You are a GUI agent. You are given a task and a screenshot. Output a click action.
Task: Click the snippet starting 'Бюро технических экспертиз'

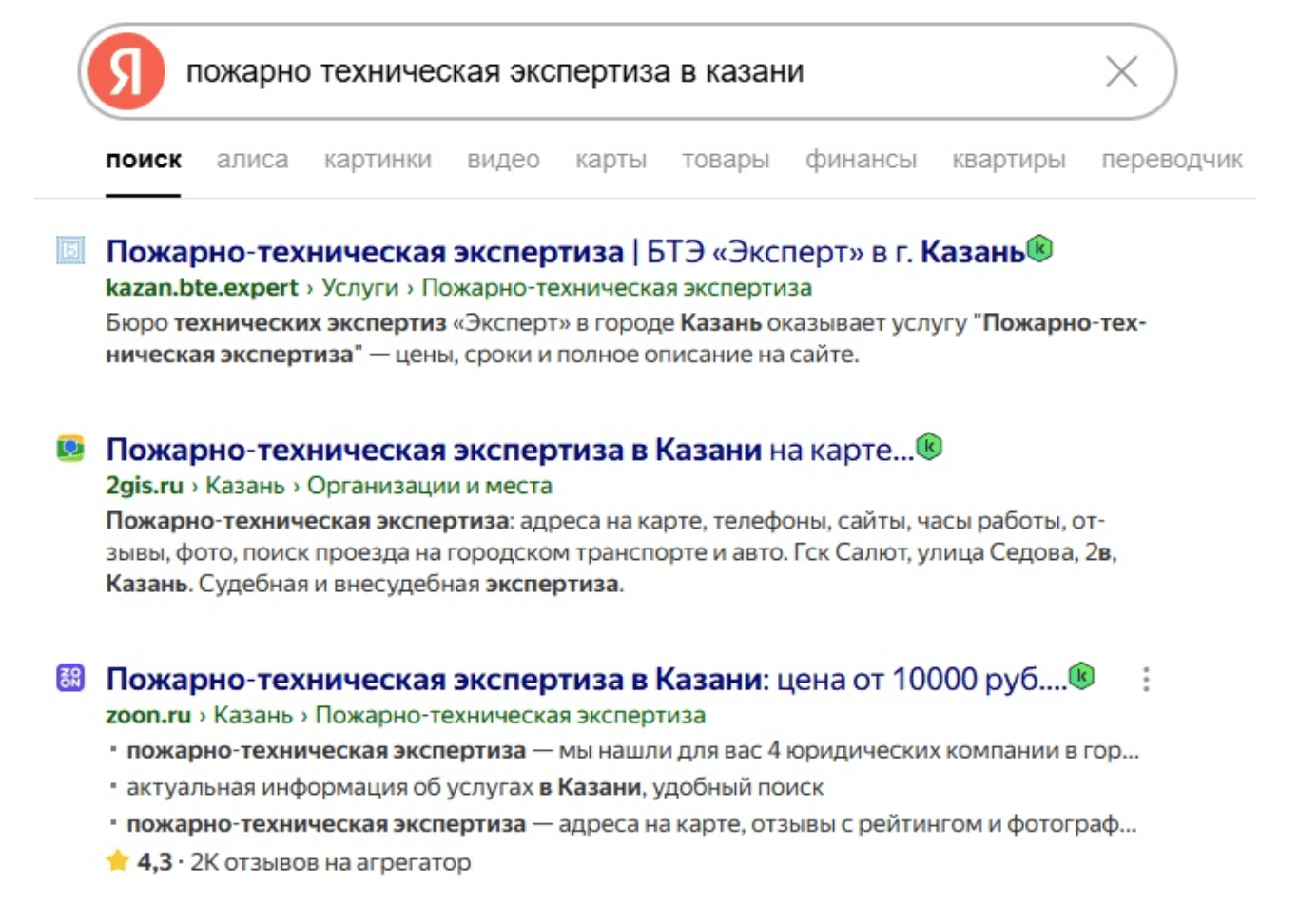click(x=626, y=338)
